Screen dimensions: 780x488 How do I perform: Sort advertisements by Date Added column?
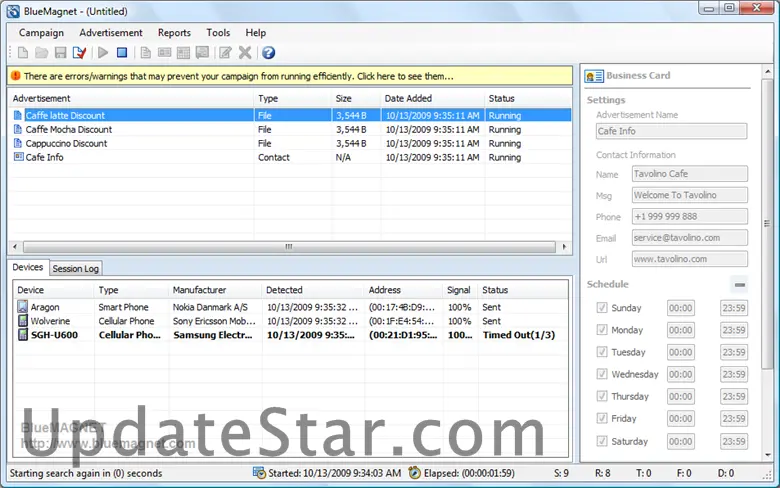tap(433, 98)
